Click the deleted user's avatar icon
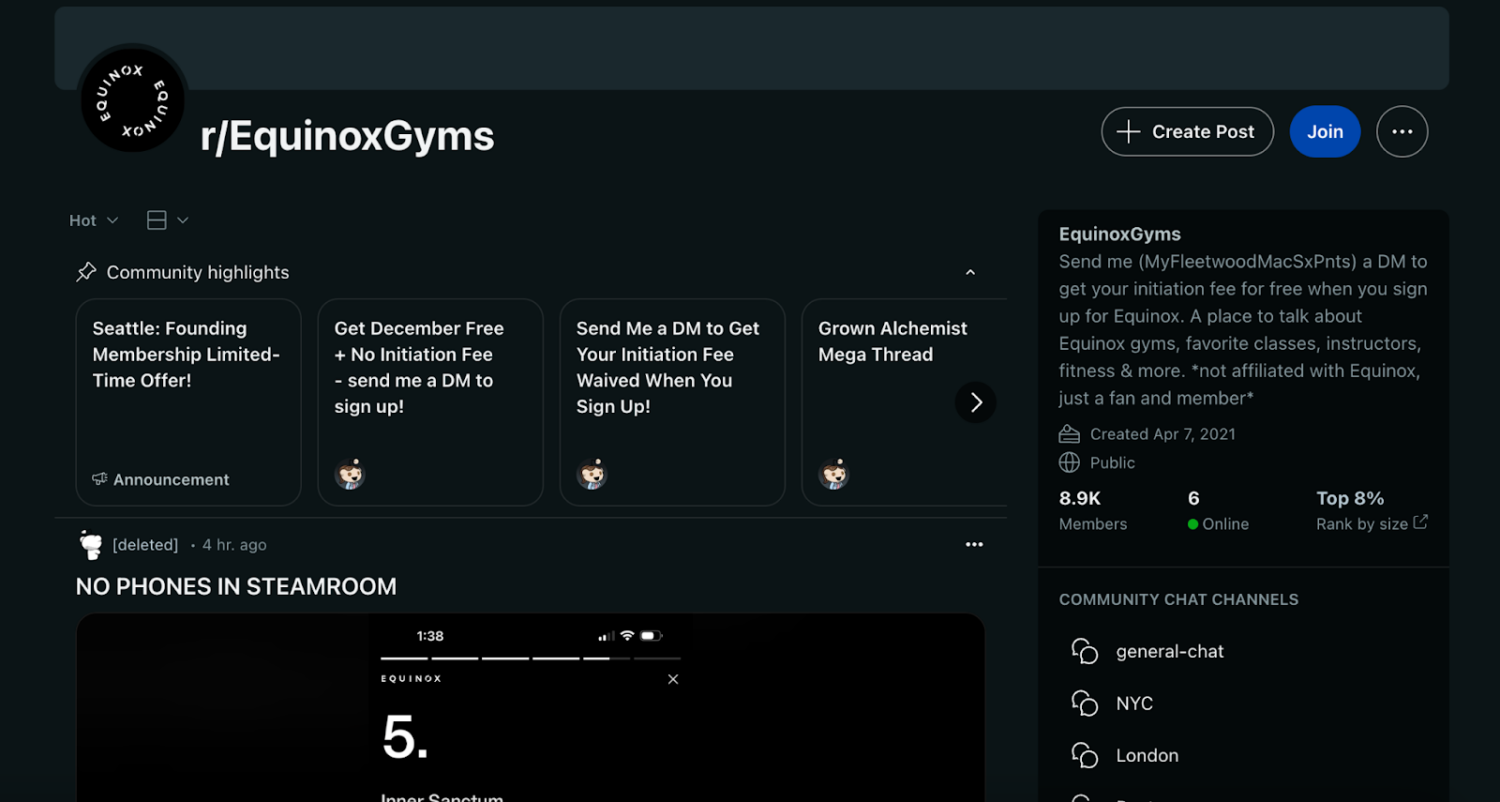 pos(91,545)
